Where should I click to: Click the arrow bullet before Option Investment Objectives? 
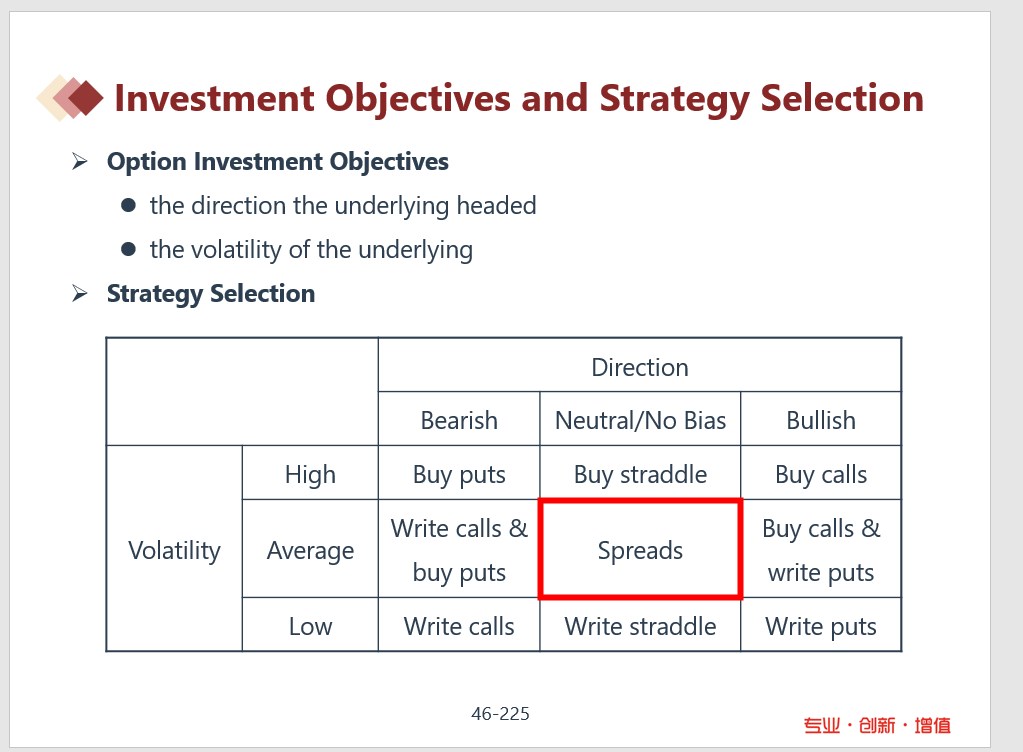pyautogui.click(x=80, y=162)
